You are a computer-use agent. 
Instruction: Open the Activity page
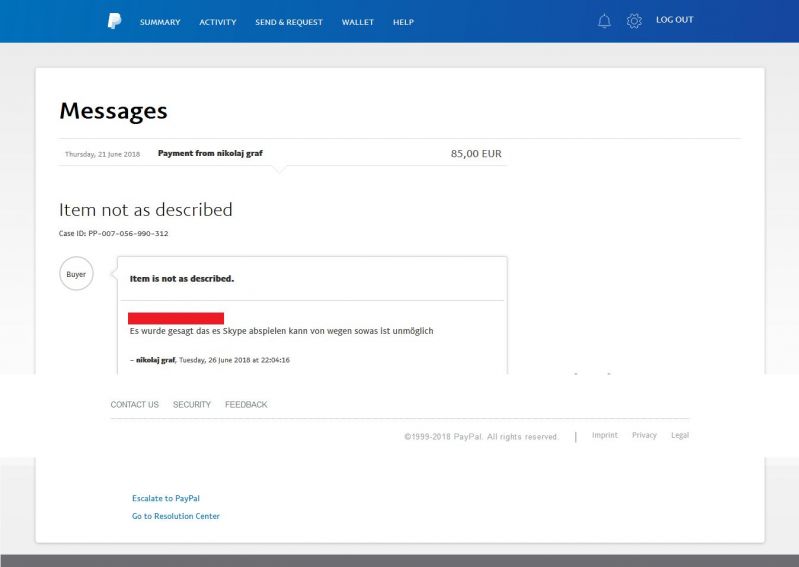218,22
